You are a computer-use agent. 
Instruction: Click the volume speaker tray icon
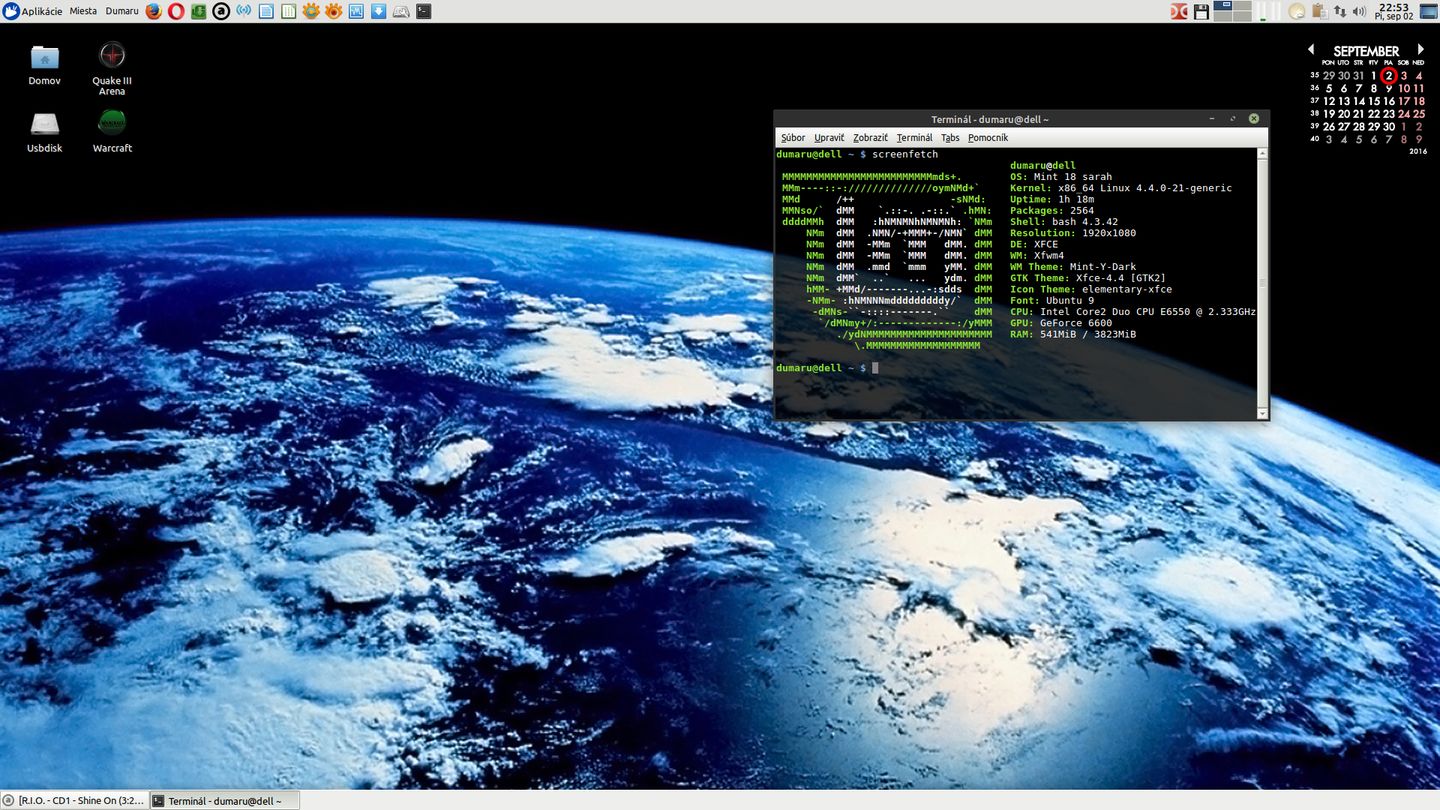click(1359, 11)
